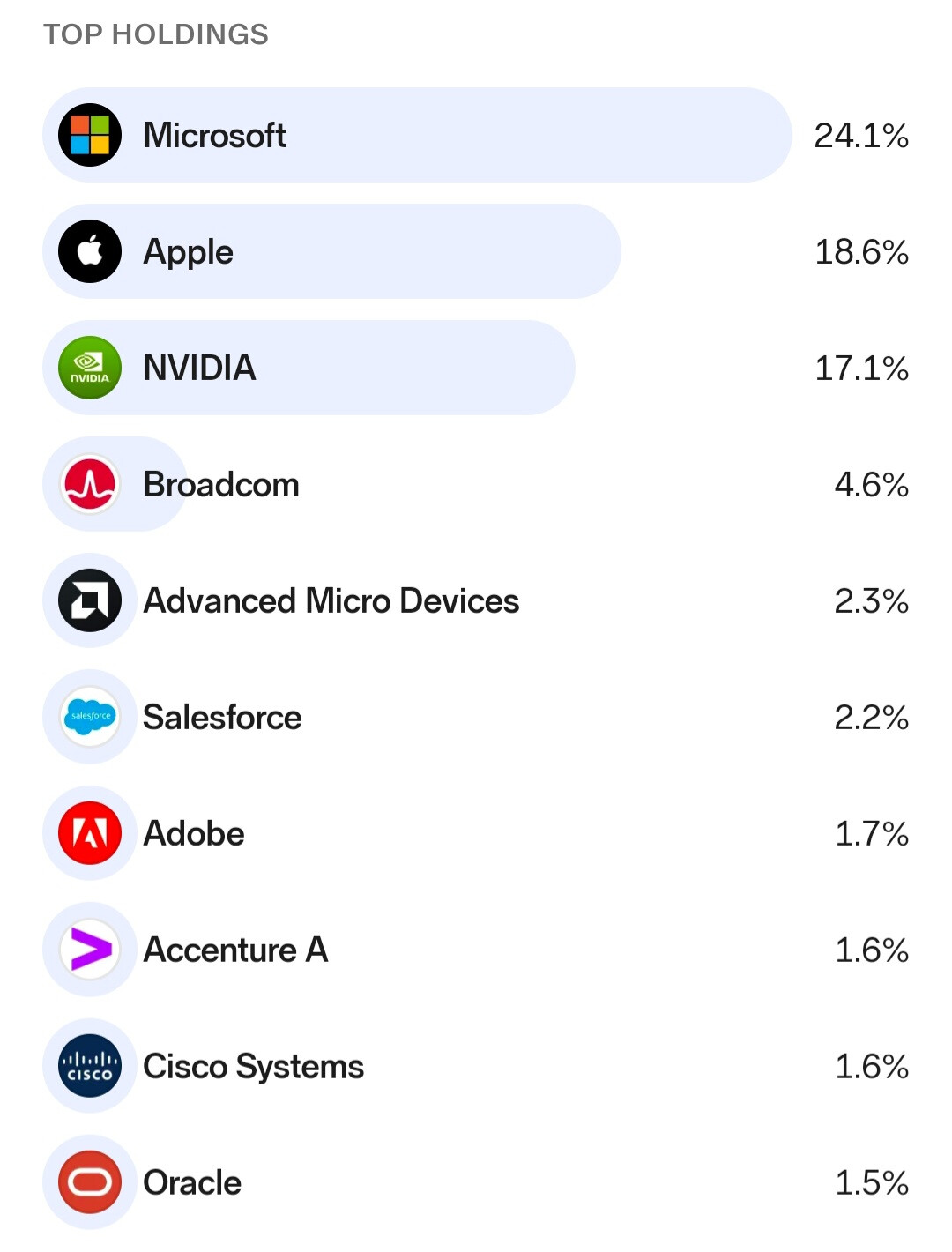The width and height of the screenshot is (952, 1252).
Task: Select the Salesforce holding name
Action: coord(222,718)
